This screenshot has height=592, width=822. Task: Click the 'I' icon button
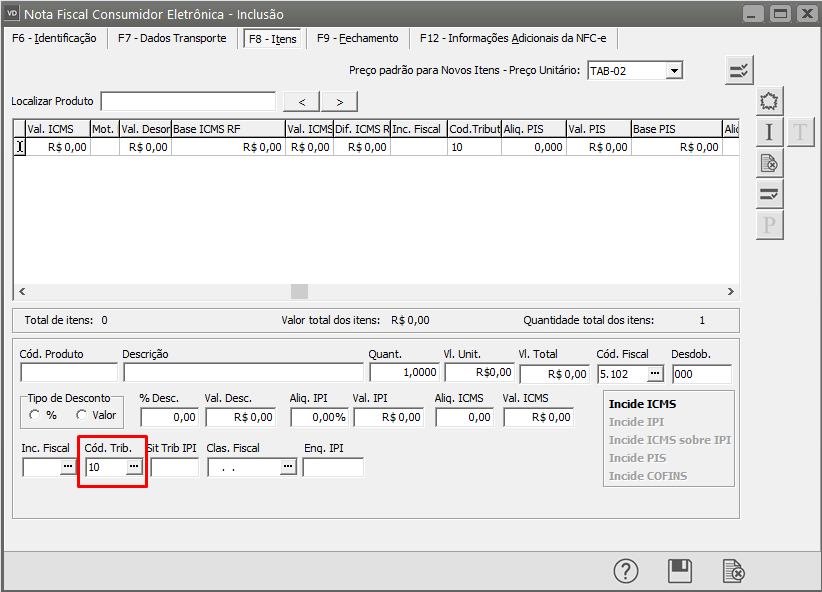click(x=769, y=132)
